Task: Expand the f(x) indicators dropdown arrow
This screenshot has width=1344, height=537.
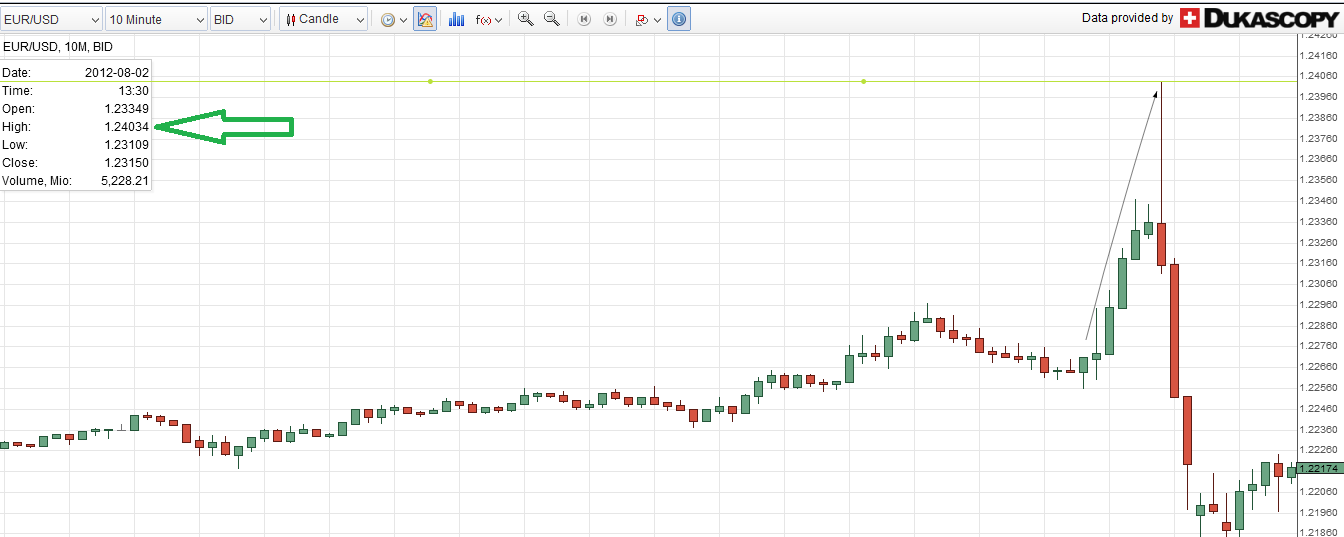Action: click(499, 20)
